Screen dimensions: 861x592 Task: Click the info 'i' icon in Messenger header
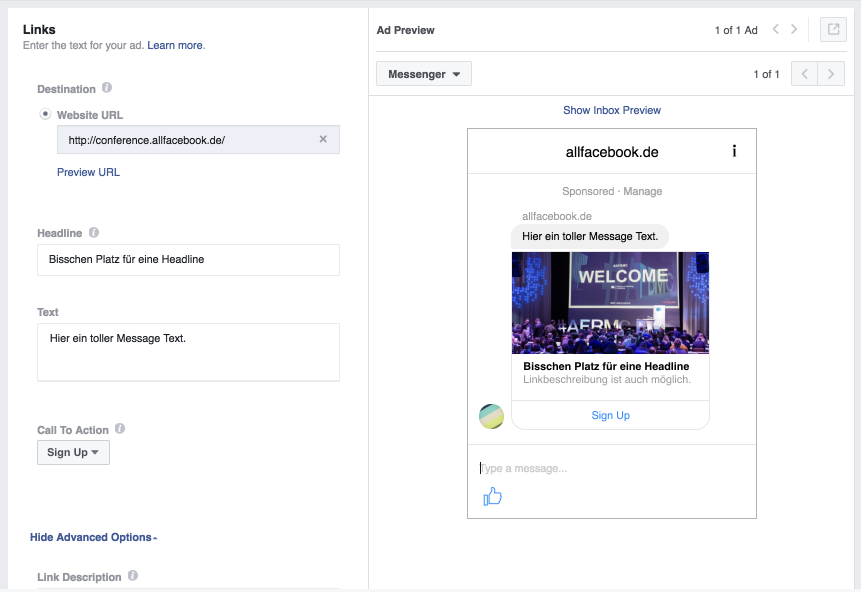(x=734, y=151)
